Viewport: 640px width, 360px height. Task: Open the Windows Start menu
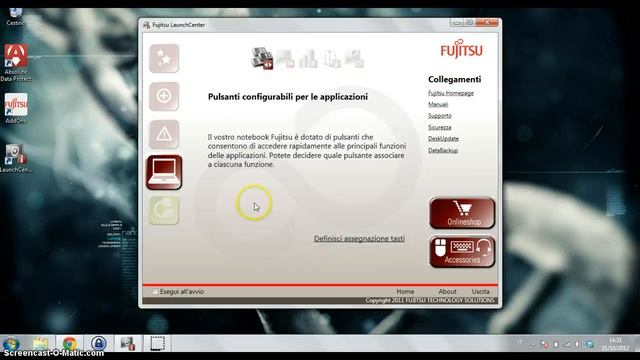point(11,344)
